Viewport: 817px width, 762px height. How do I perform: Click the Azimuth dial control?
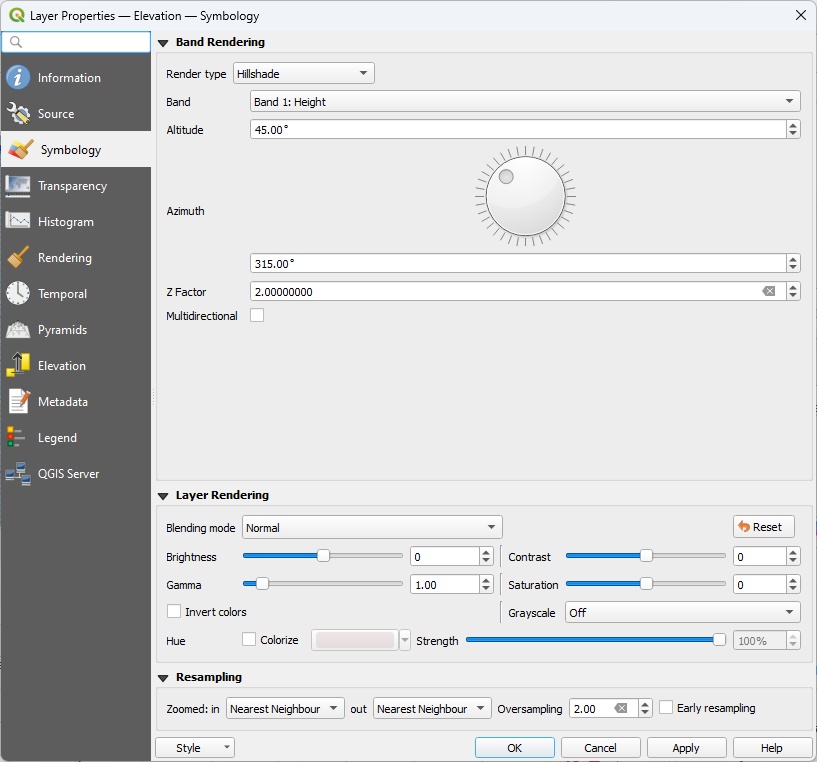pos(525,195)
